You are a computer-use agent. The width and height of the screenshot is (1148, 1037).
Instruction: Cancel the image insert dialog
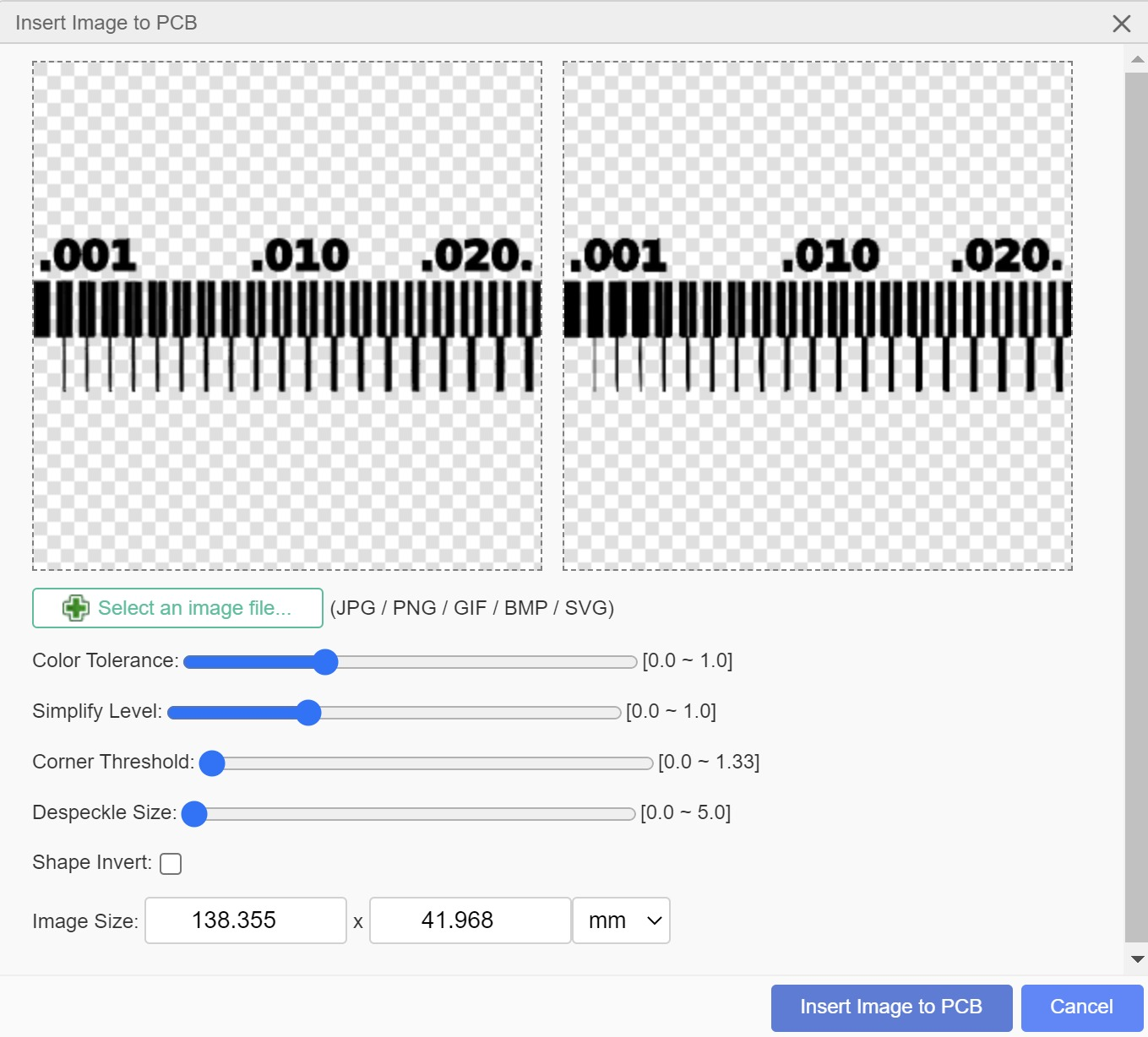pyautogui.click(x=1081, y=1007)
